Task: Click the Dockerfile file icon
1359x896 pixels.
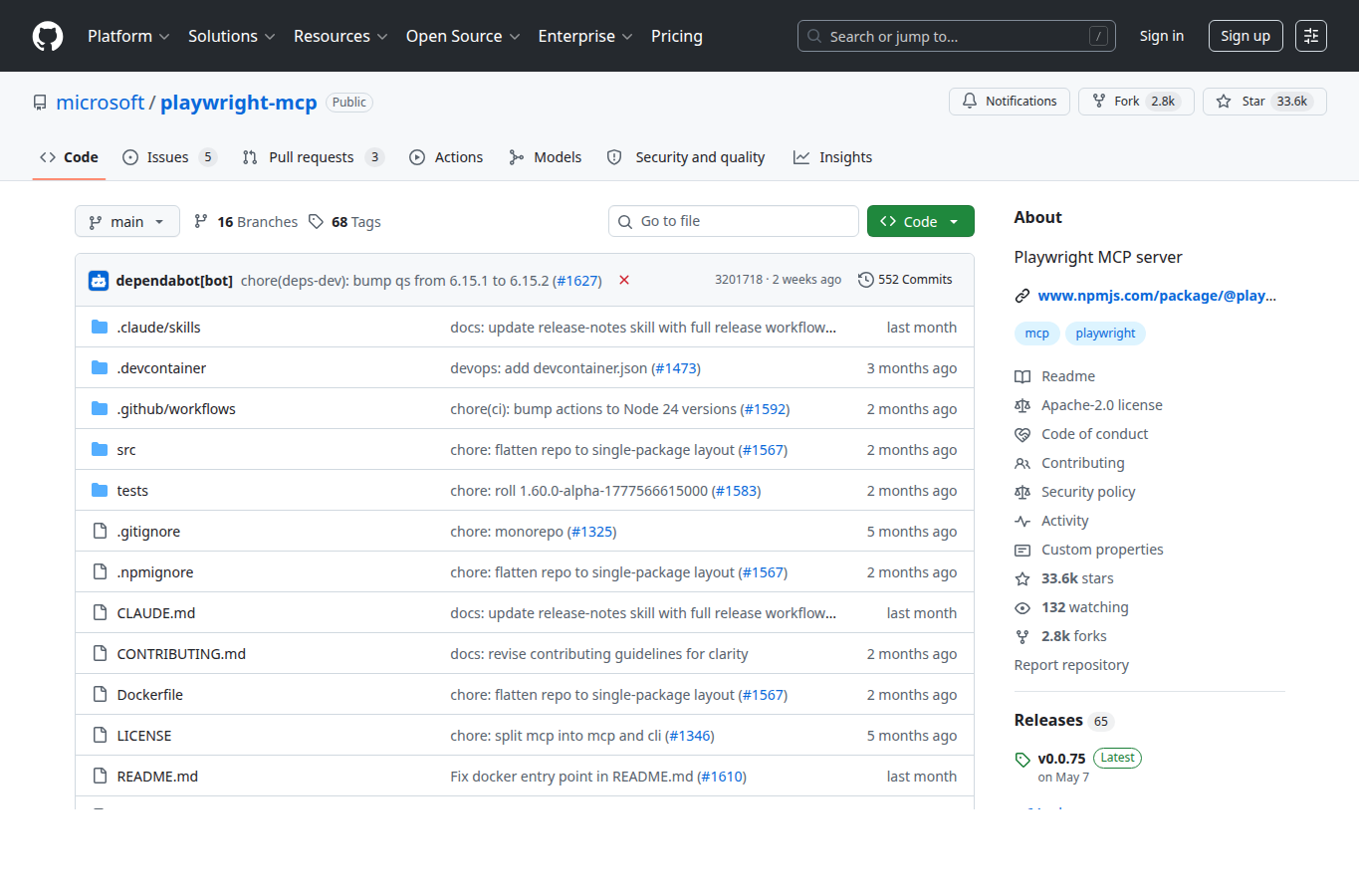Action: pyautogui.click(x=100, y=694)
